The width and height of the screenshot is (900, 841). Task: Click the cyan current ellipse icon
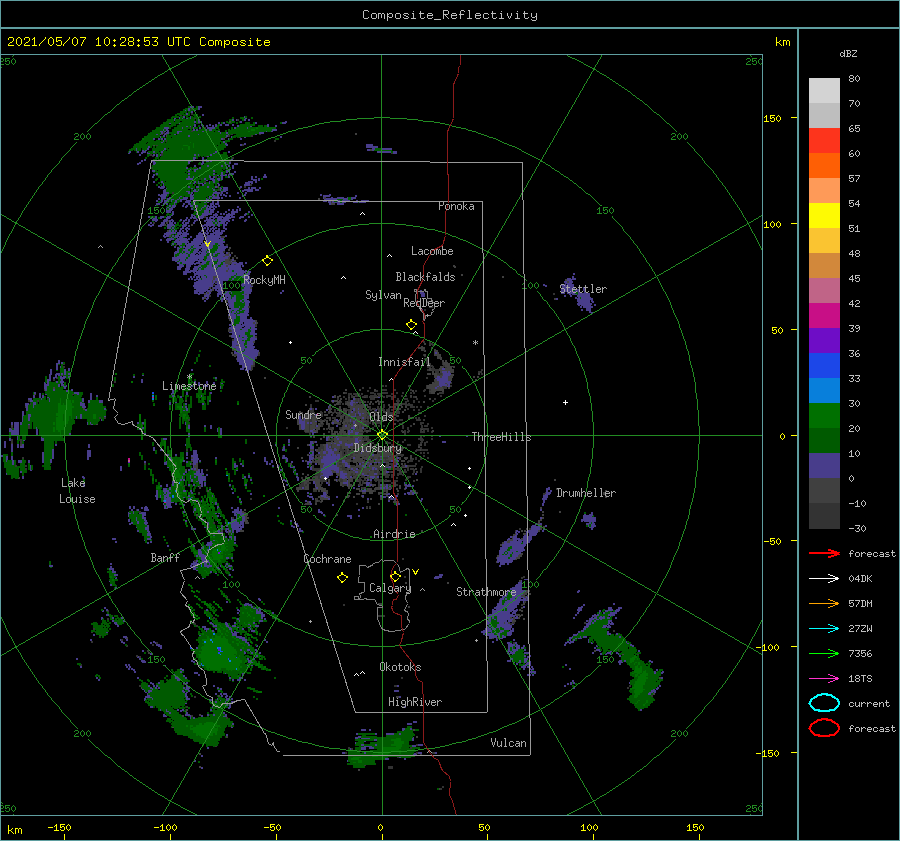pyautogui.click(x=824, y=703)
